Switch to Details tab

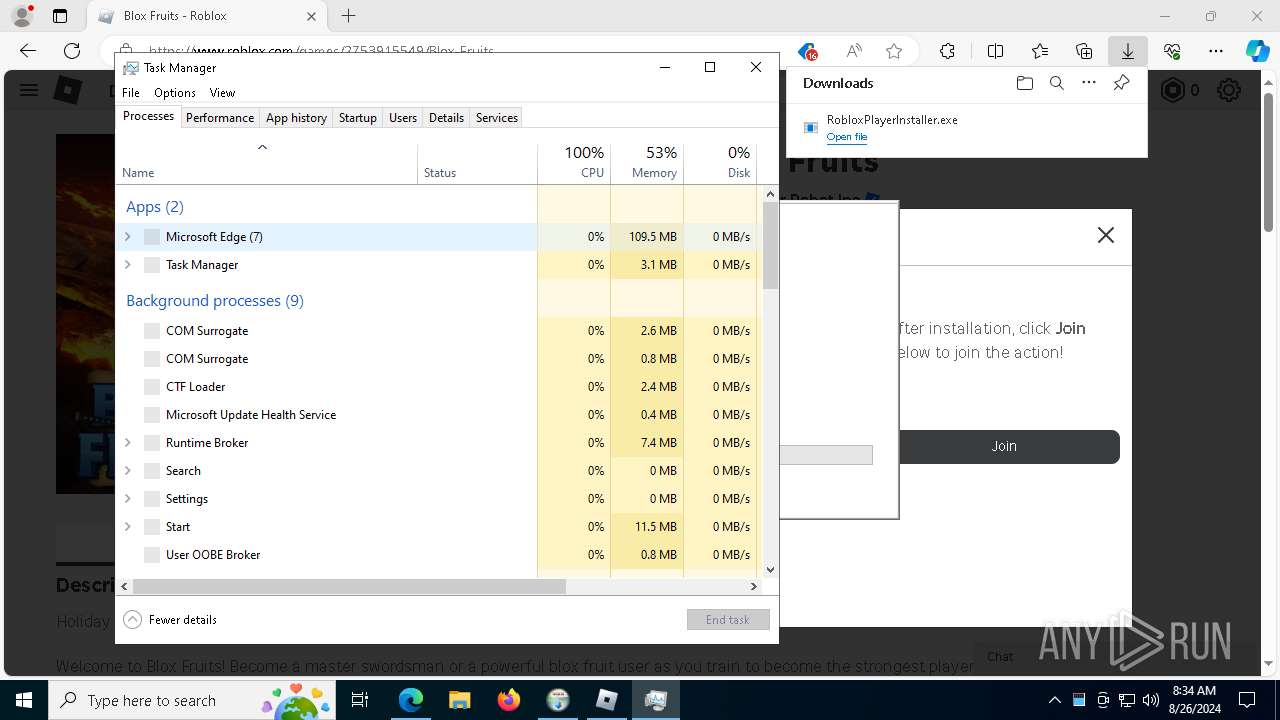[446, 118]
